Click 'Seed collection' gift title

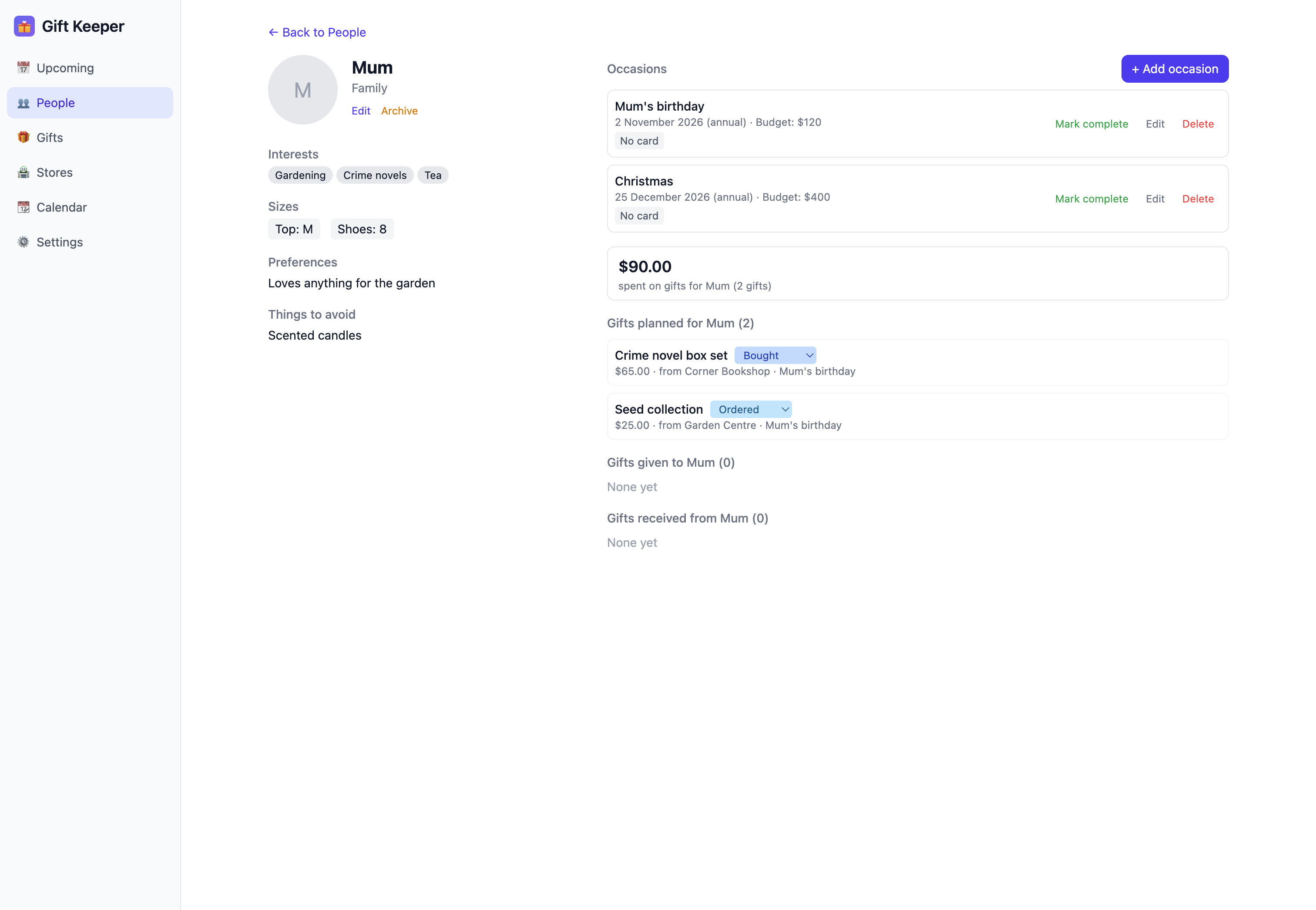(658, 409)
